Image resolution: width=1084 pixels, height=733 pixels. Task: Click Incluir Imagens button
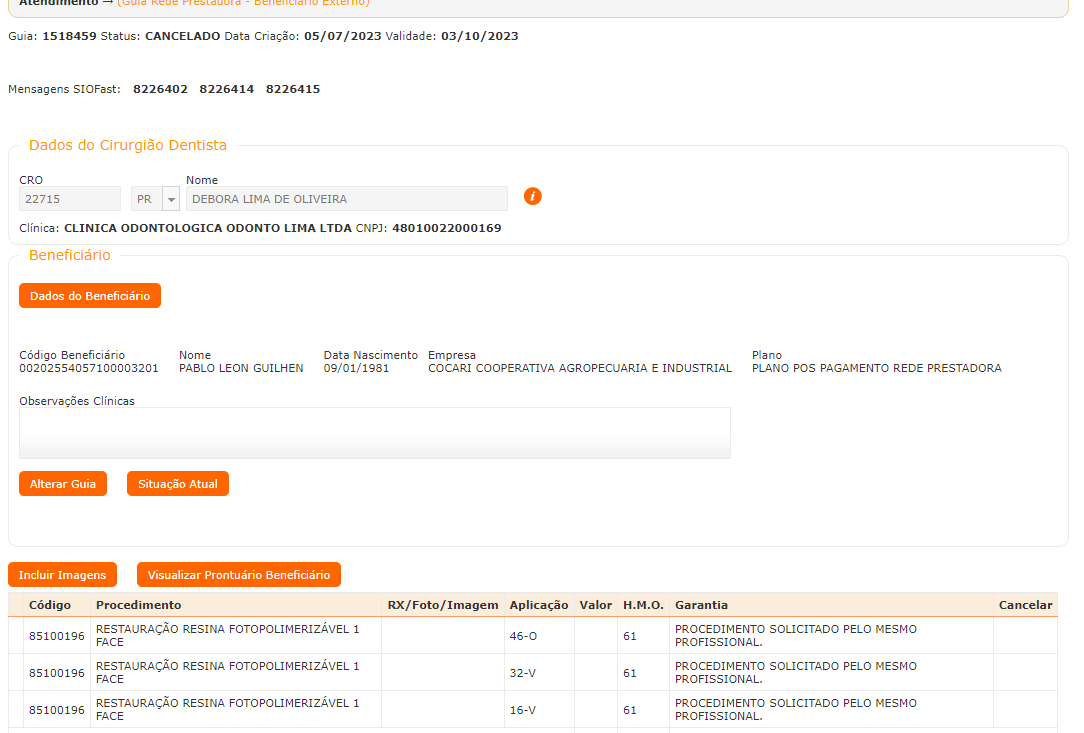point(62,575)
